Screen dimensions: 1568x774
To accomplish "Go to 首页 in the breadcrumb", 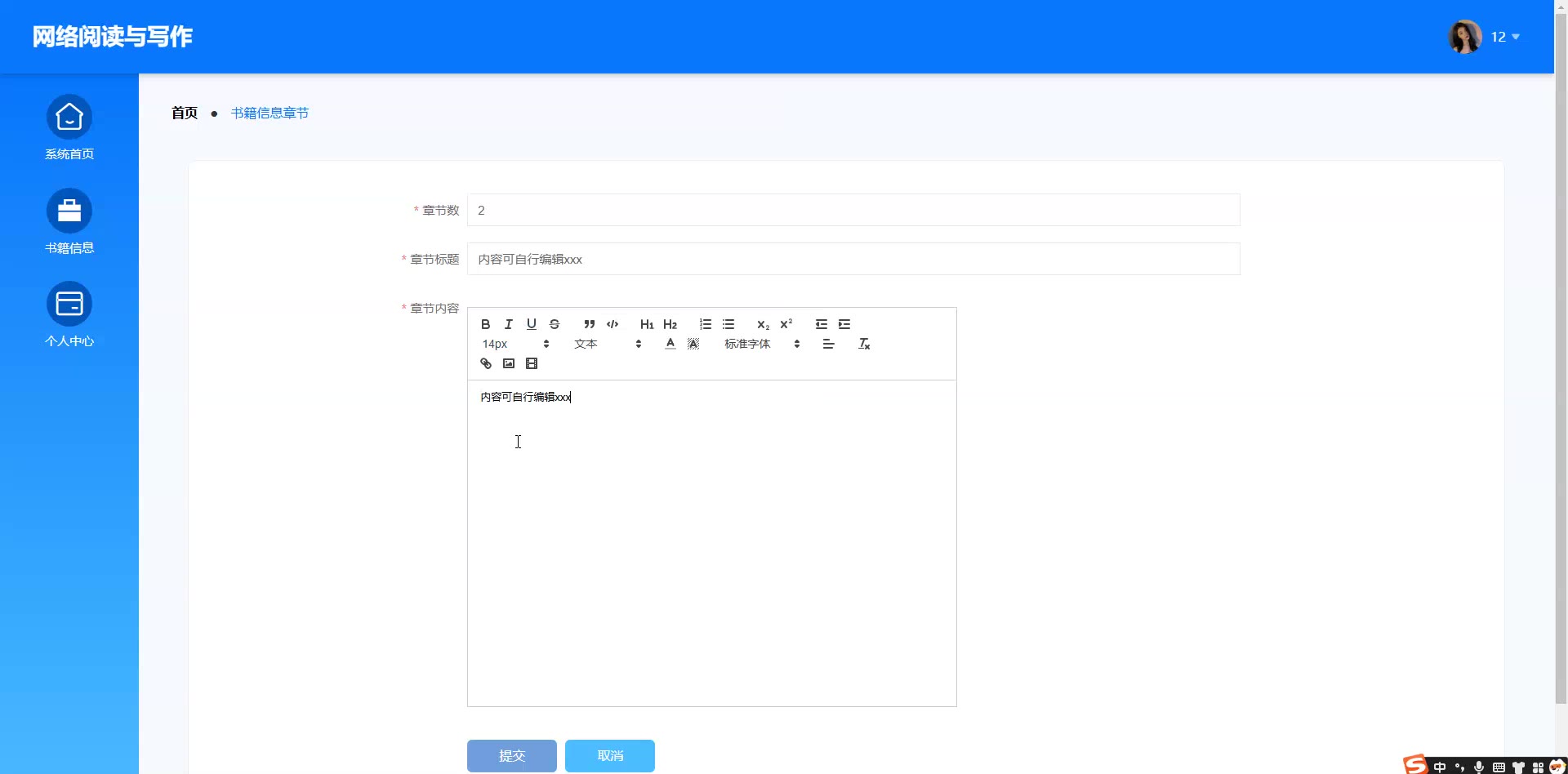I will [x=185, y=113].
